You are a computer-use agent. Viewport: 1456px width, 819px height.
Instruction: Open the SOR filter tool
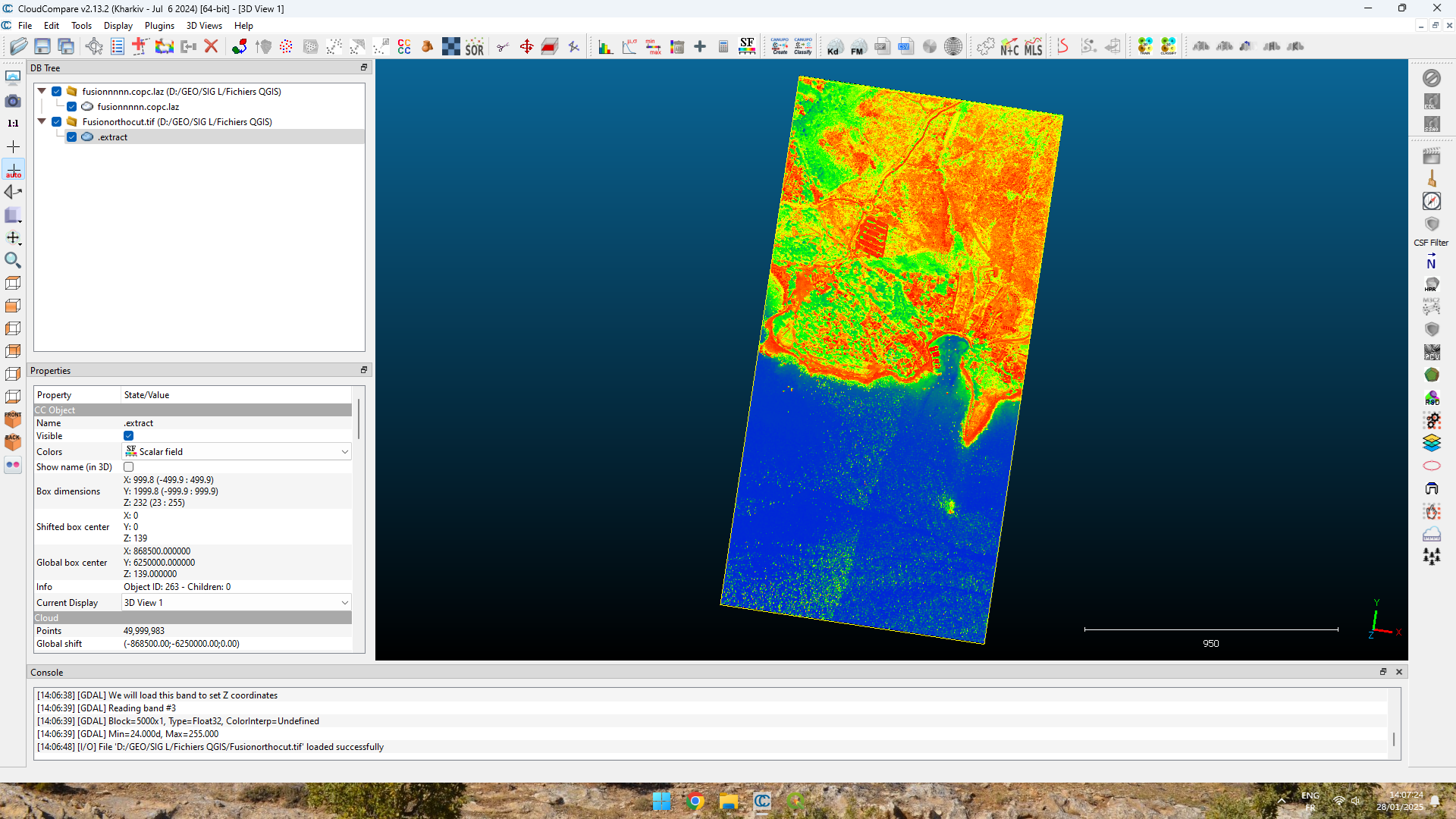click(x=475, y=47)
